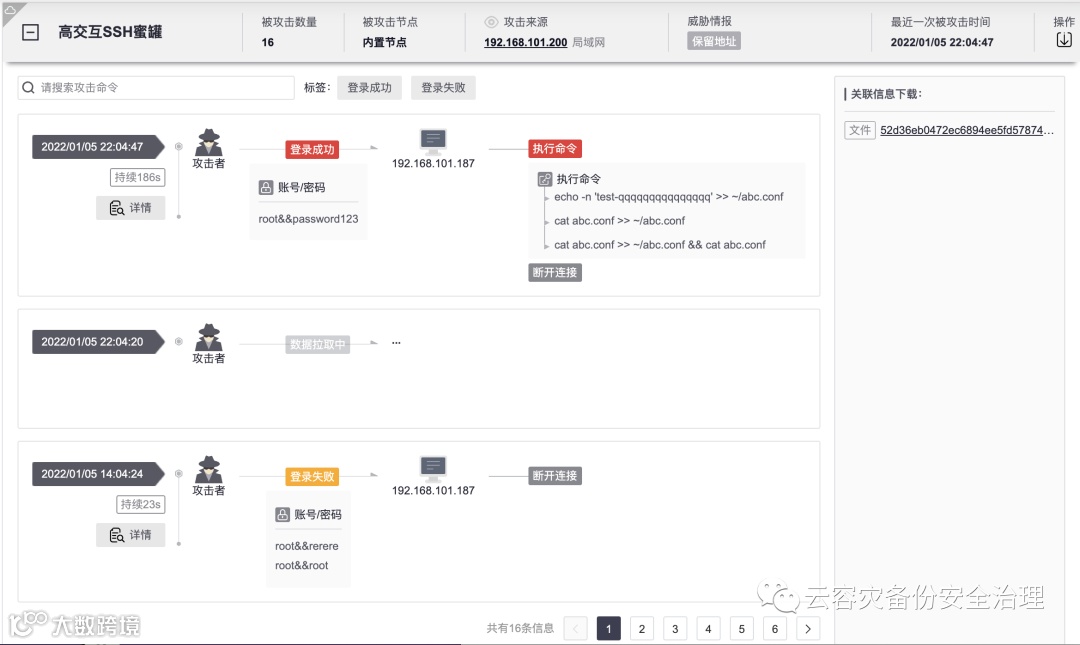Click the computer icon in the 14:04:24 event
The image size is (1080, 645).
click(433, 469)
